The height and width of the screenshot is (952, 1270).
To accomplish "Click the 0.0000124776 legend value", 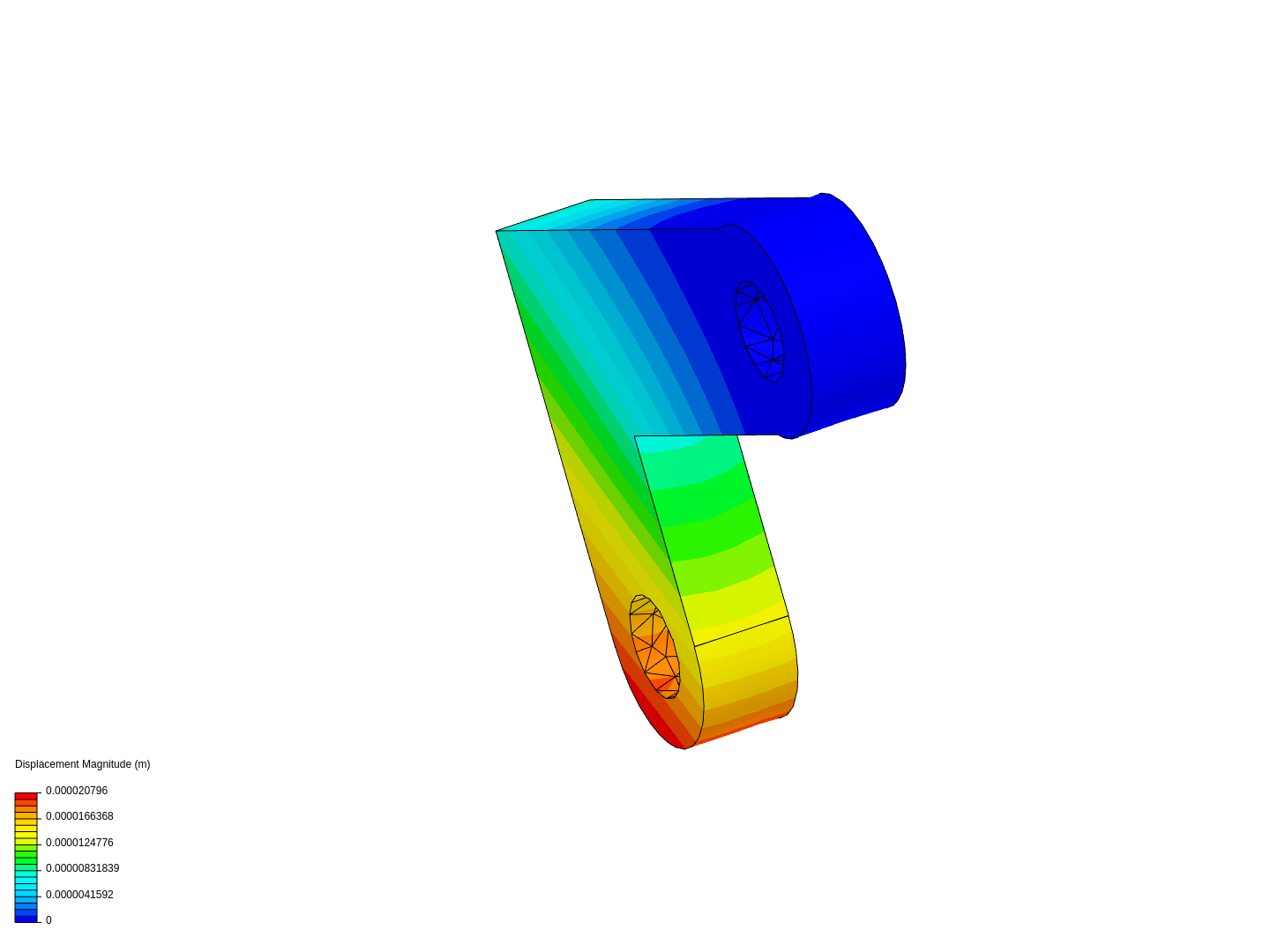I will pos(79,843).
